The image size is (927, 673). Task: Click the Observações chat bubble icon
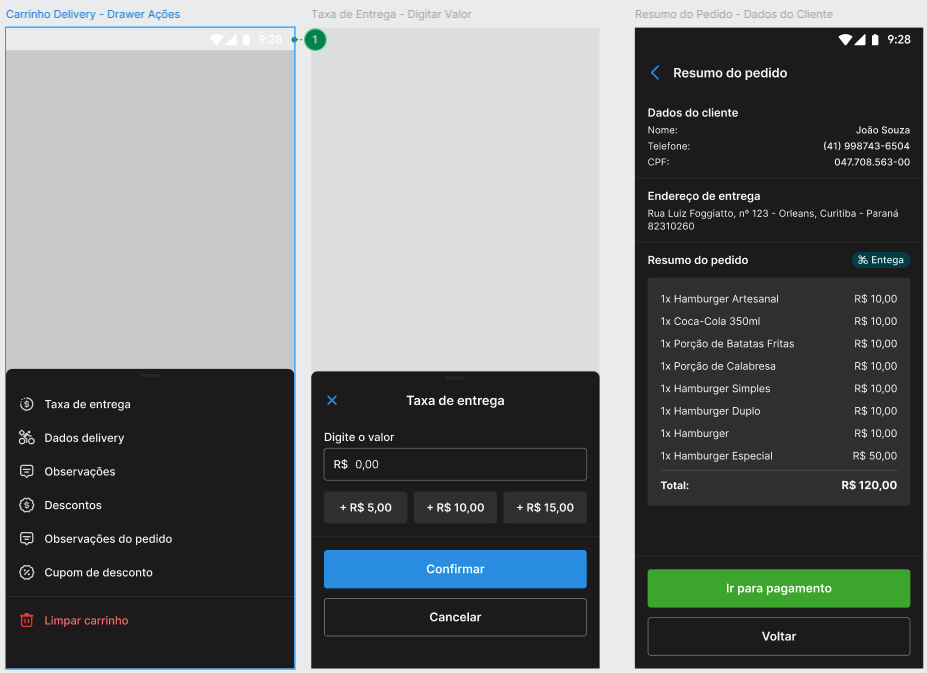pos(27,471)
